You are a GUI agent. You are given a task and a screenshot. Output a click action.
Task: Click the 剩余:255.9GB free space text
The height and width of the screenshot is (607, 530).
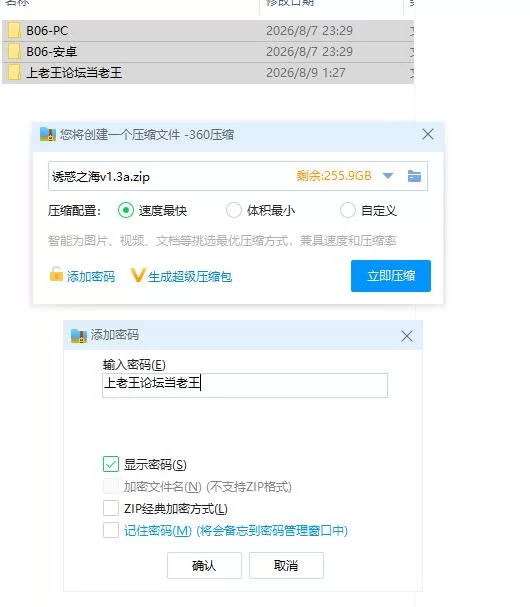tap(334, 176)
